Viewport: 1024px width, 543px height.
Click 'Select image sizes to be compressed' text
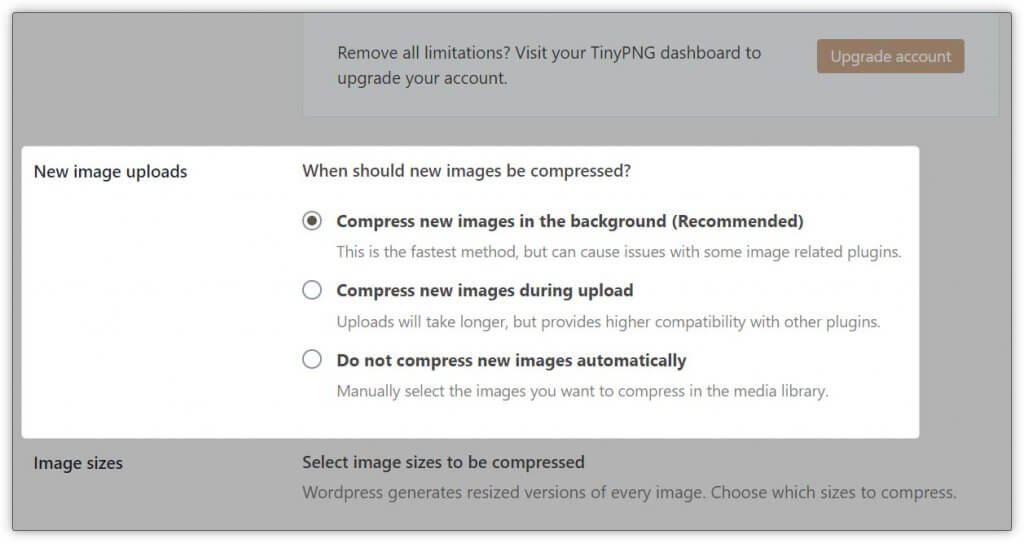pos(443,462)
